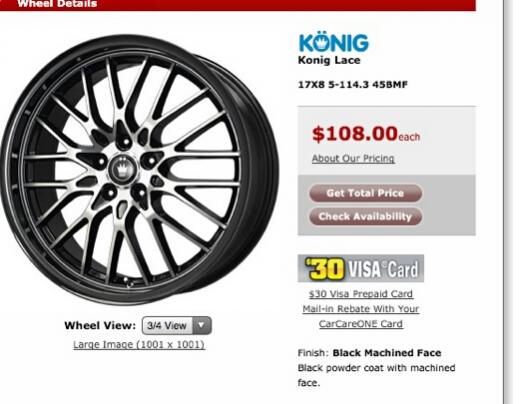The height and width of the screenshot is (404, 526).
Task: Click the 17X8 5-114.3 45BMF size text
Action: [x=353, y=85]
